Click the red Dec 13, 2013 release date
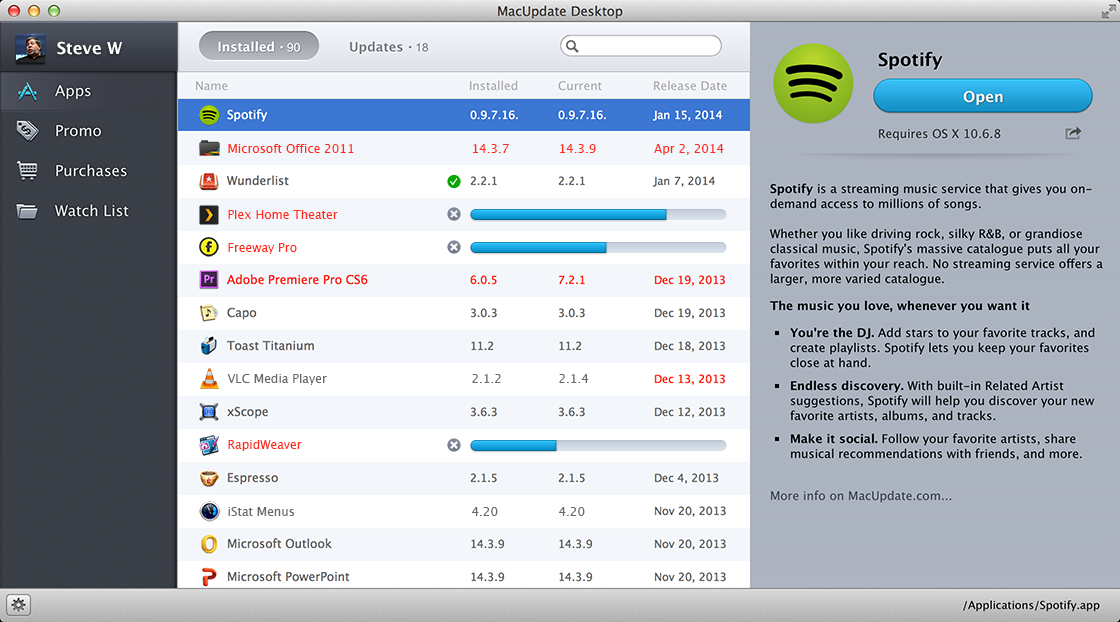The image size is (1120, 622). [x=689, y=378]
